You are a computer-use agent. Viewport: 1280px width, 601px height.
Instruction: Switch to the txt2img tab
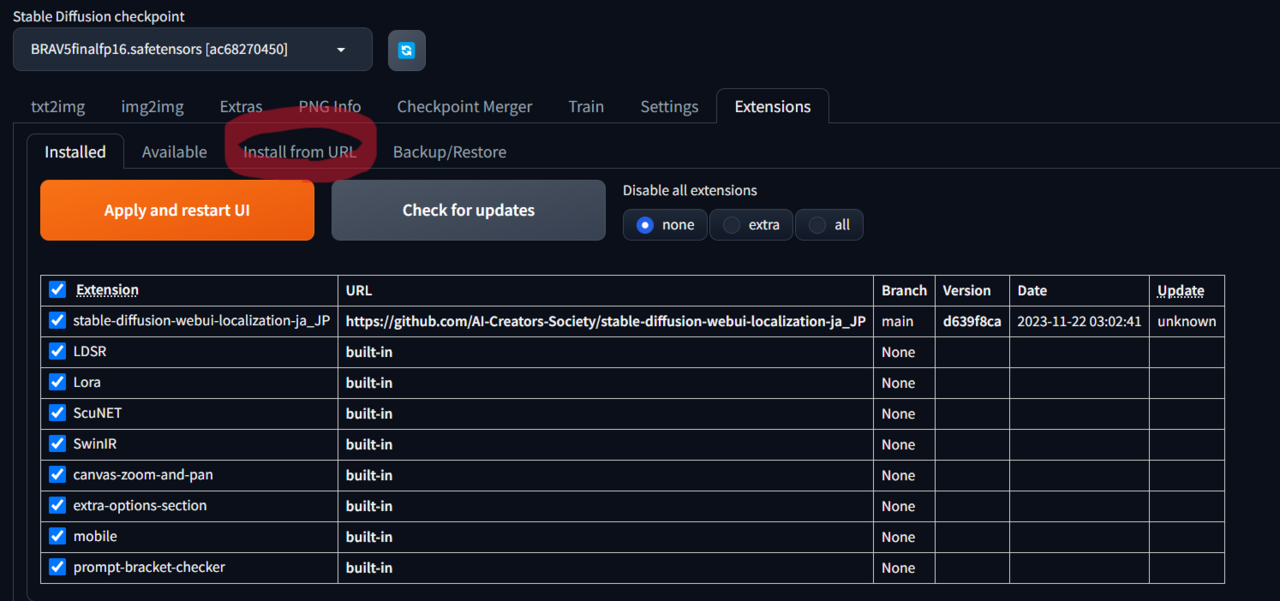point(57,106)
